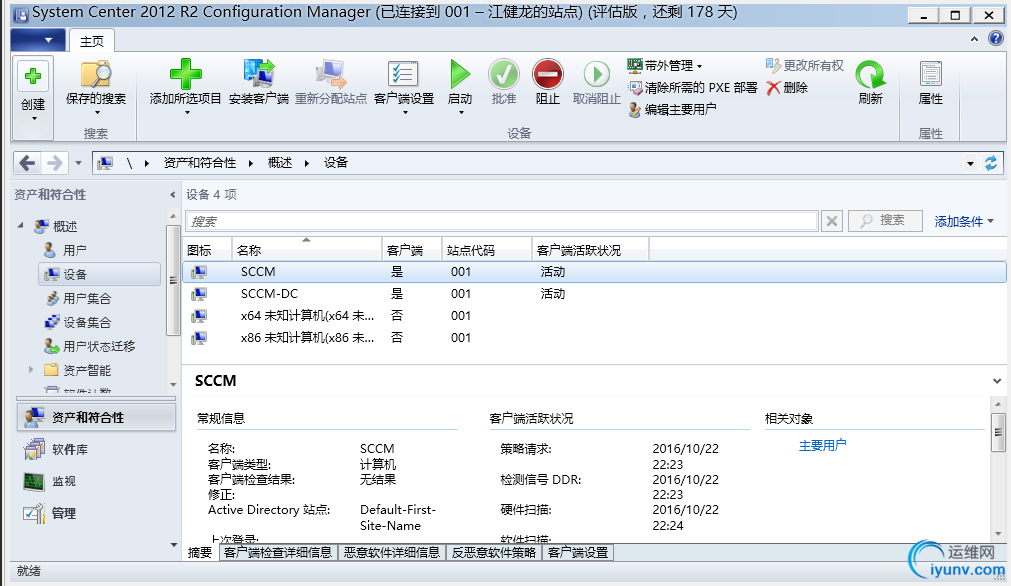Click 更改所有权 in ribbon

click(805, 65)
